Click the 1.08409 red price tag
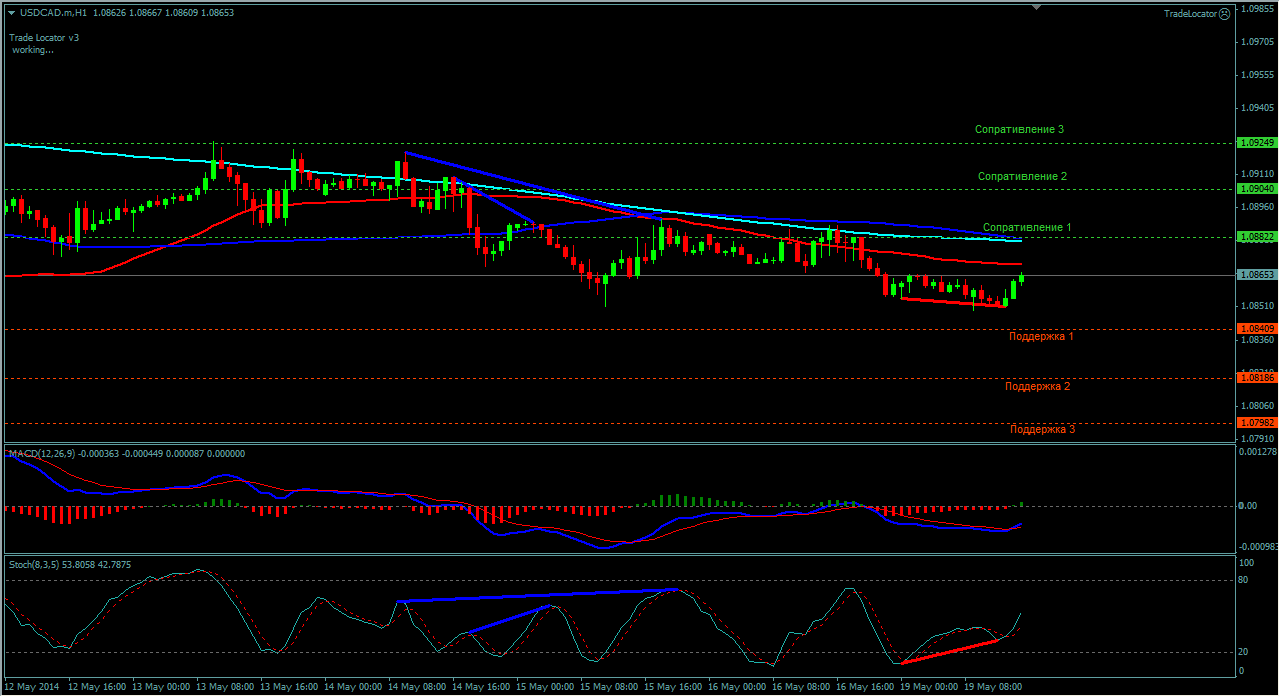This screenshot has height=696, width=1279. (x=1256, y=328)
